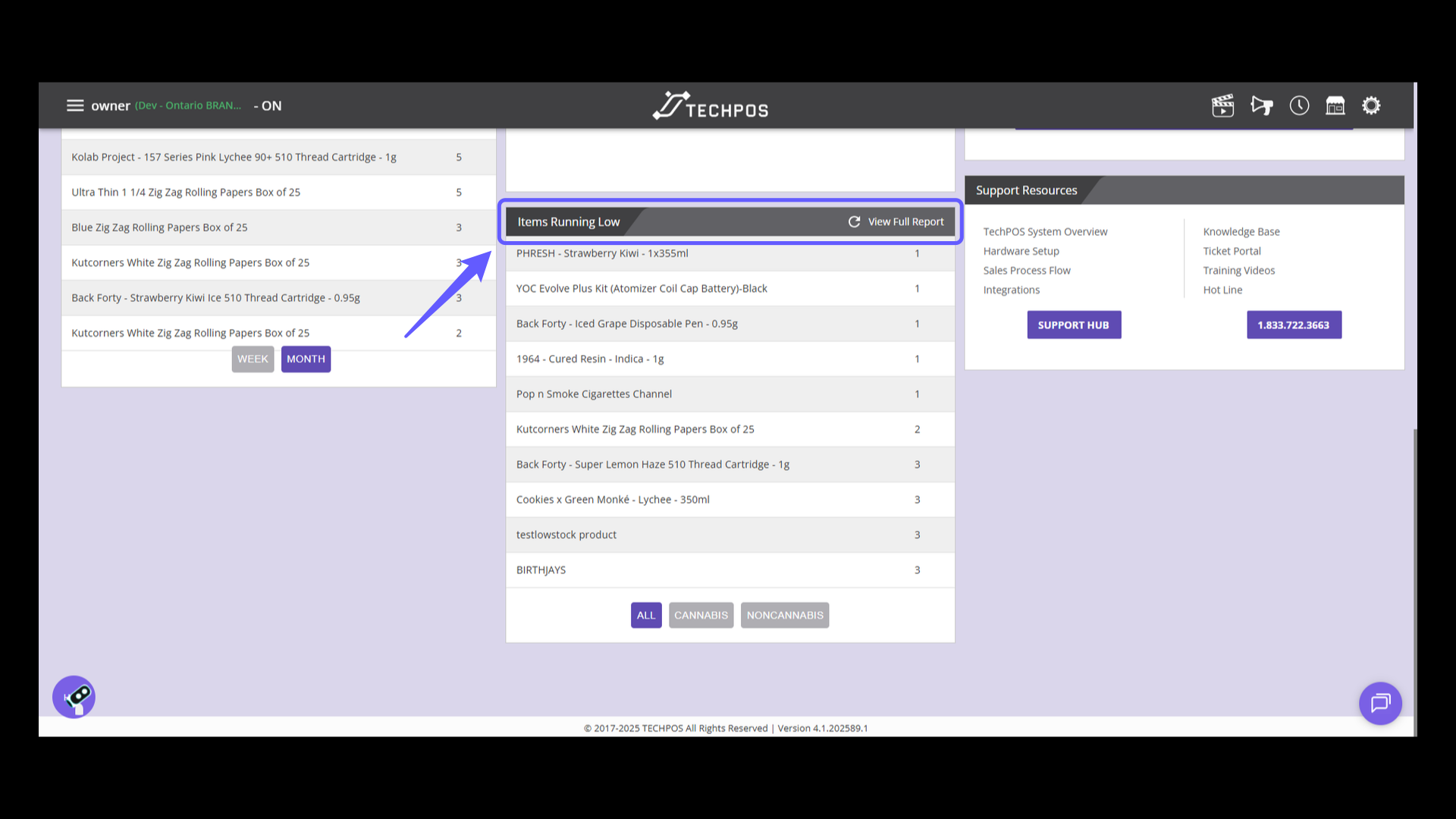Click the 1.833.722.3663 phone button
Screen dimensions: 1456x819
pyautogui.click(x=1294, y=325)
